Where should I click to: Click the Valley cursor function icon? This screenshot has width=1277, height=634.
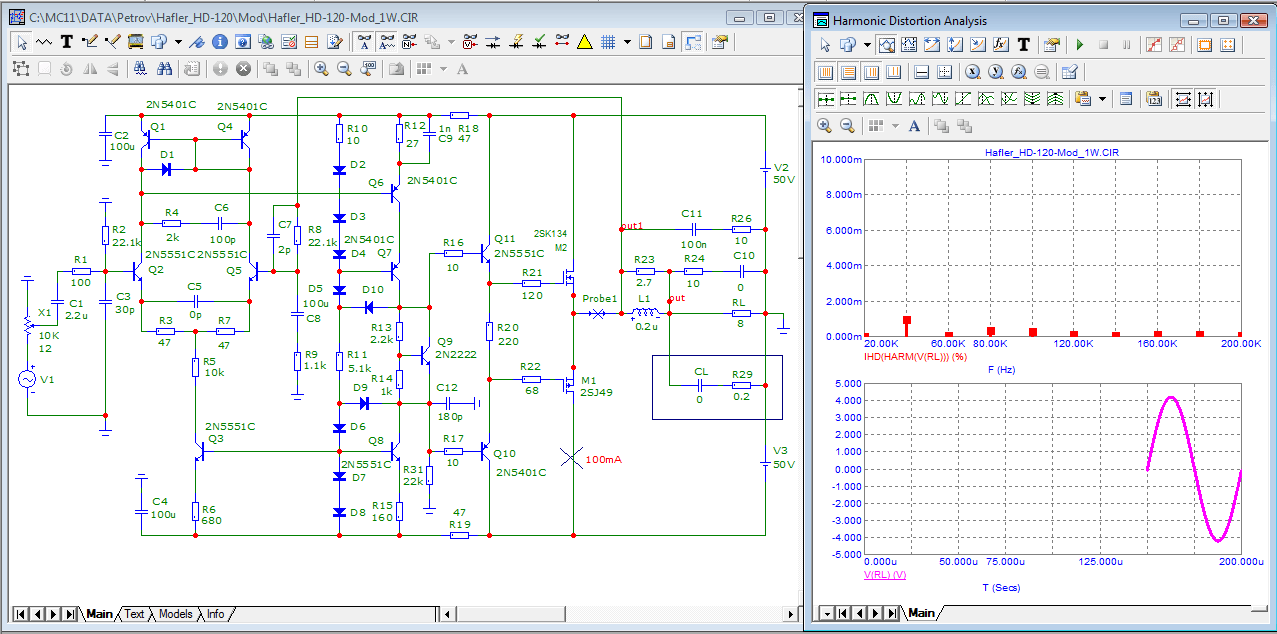point(894,98)
